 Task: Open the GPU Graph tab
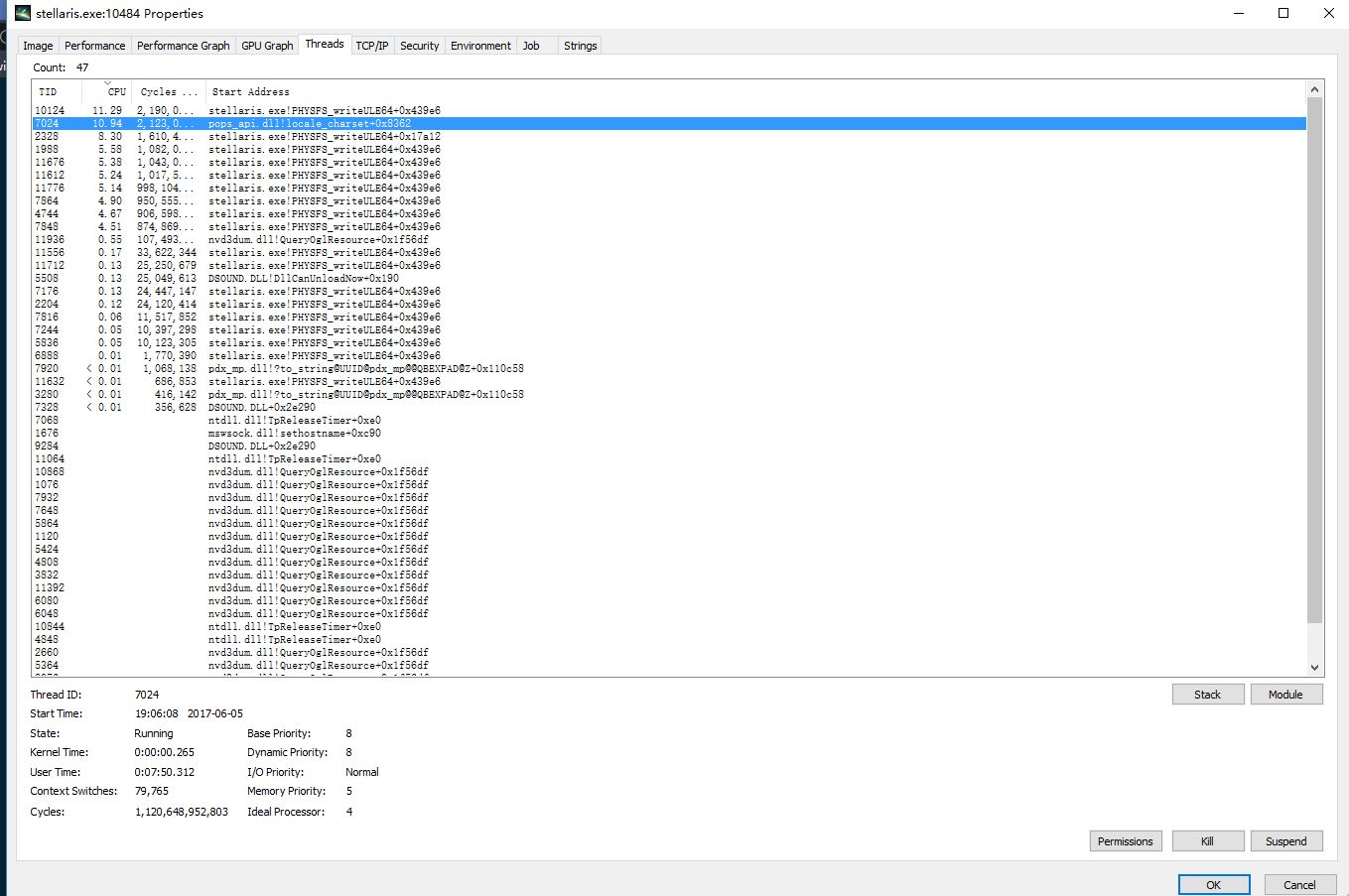coord(267,46)
